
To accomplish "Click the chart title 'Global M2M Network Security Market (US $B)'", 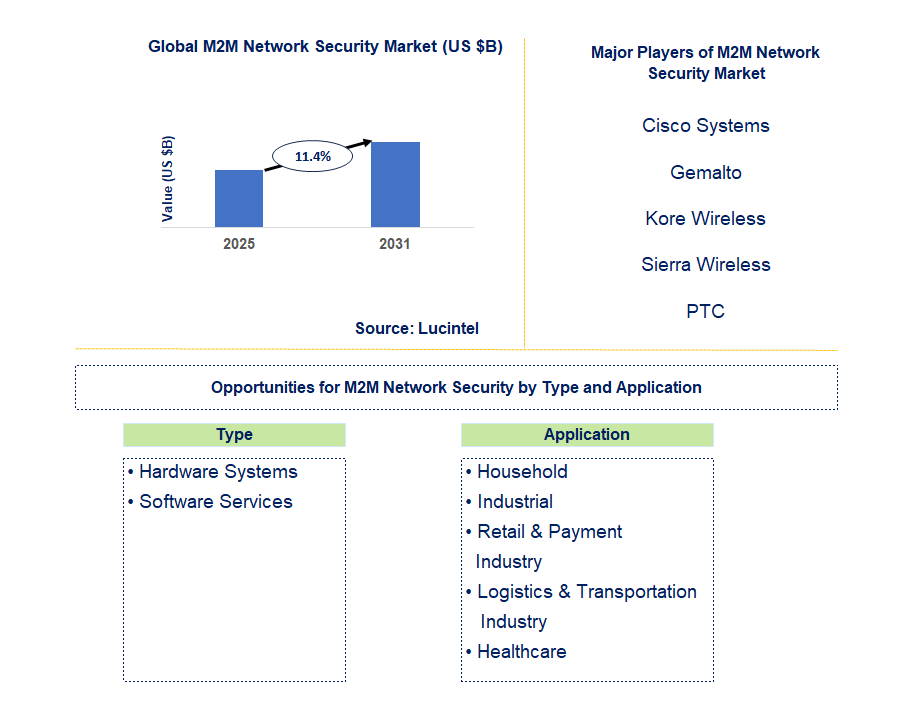I will pyautogui.click(x=325, y=47).
